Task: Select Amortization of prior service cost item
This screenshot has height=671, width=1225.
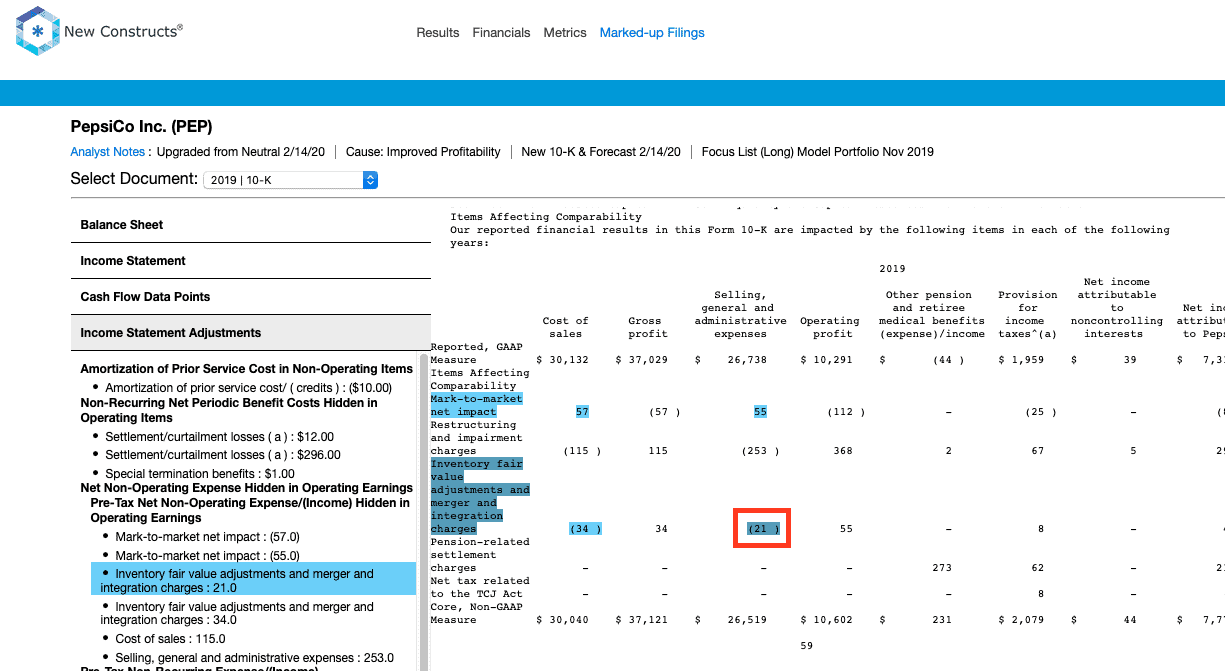Action: pyautogui.click(x=248, y=388)
